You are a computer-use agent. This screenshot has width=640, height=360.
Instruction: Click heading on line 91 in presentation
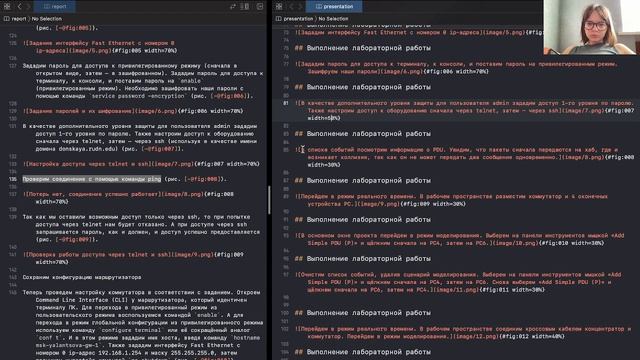(x=362, y=219)
